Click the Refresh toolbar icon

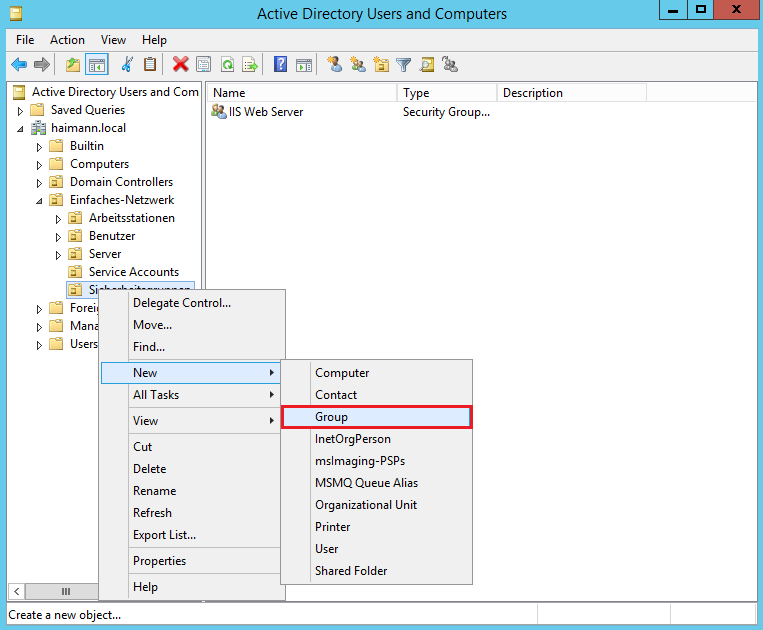click(x=227, y=64)
